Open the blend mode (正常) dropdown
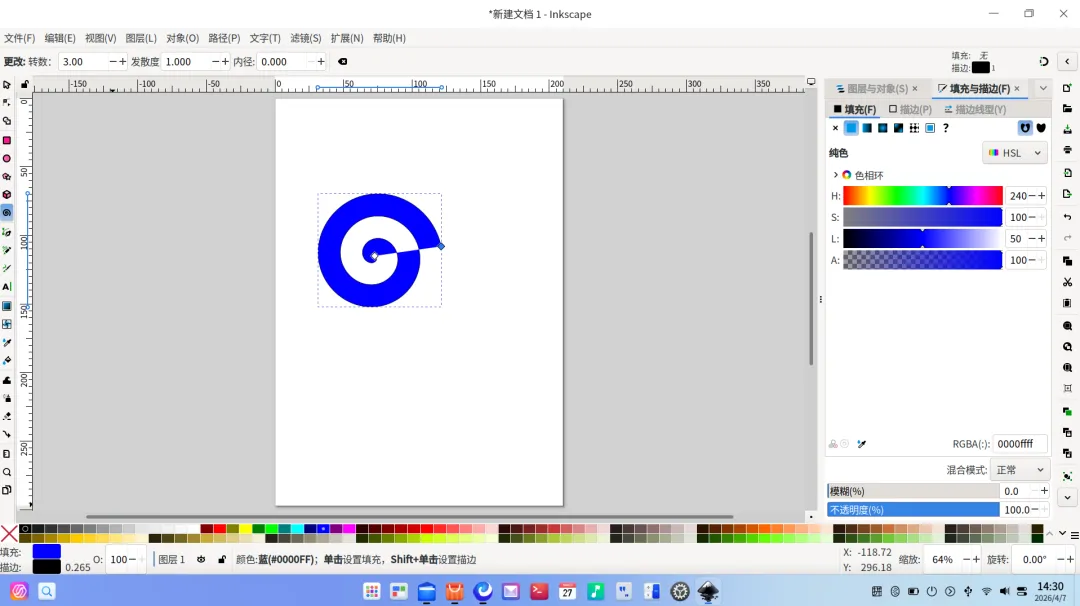Image resolution: width=1080 pixels, height=606 pixels. [x=1020, y=470]
